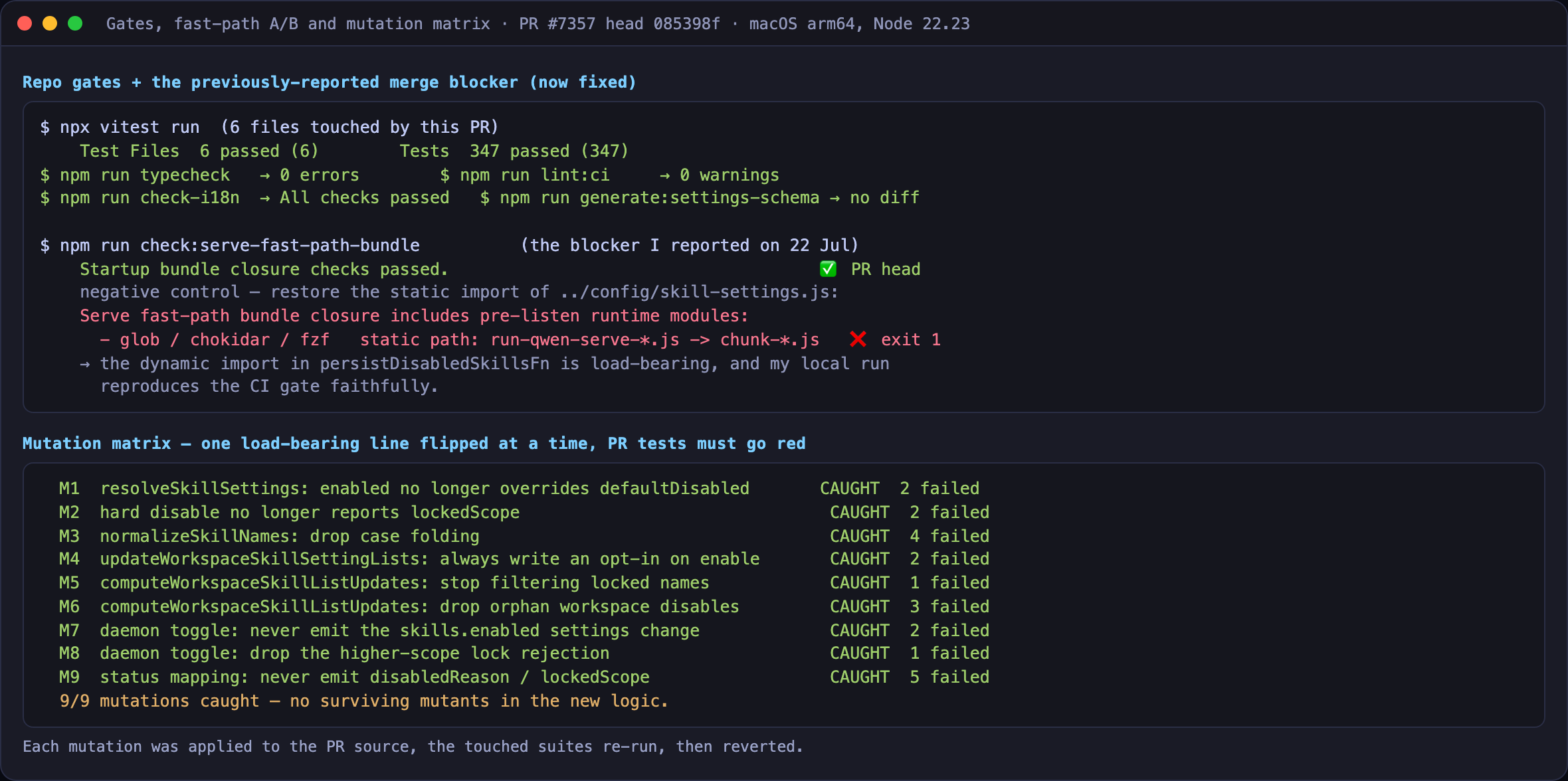Viewport: 1568px width, 781px height.
Task: Click the M3 'CAUGHT 4 failed' result
Action: point(910,536)
